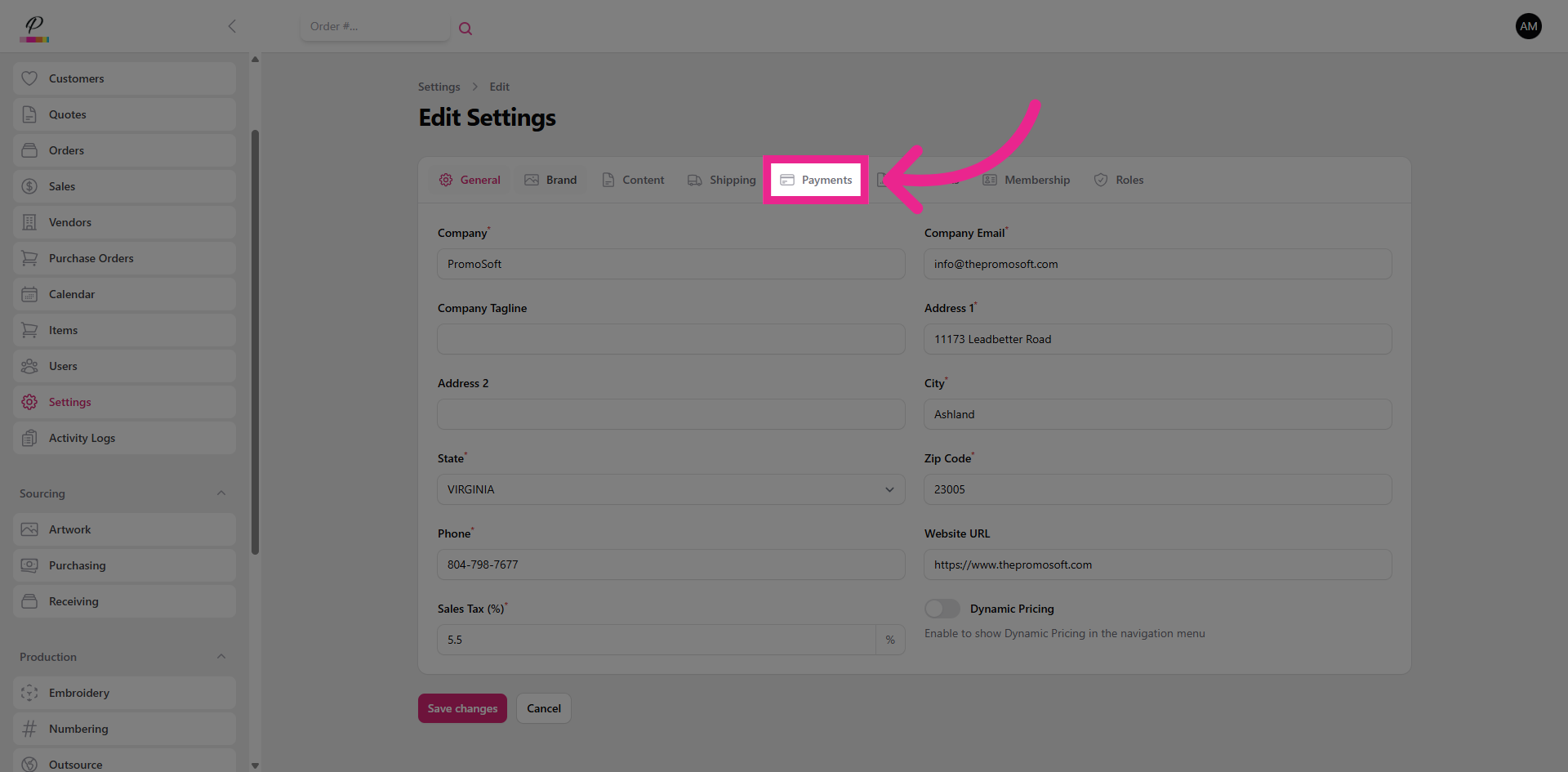Enable the Dynamic Pricing toggle
1568x772 pixels.
click(x=942, y=609)
